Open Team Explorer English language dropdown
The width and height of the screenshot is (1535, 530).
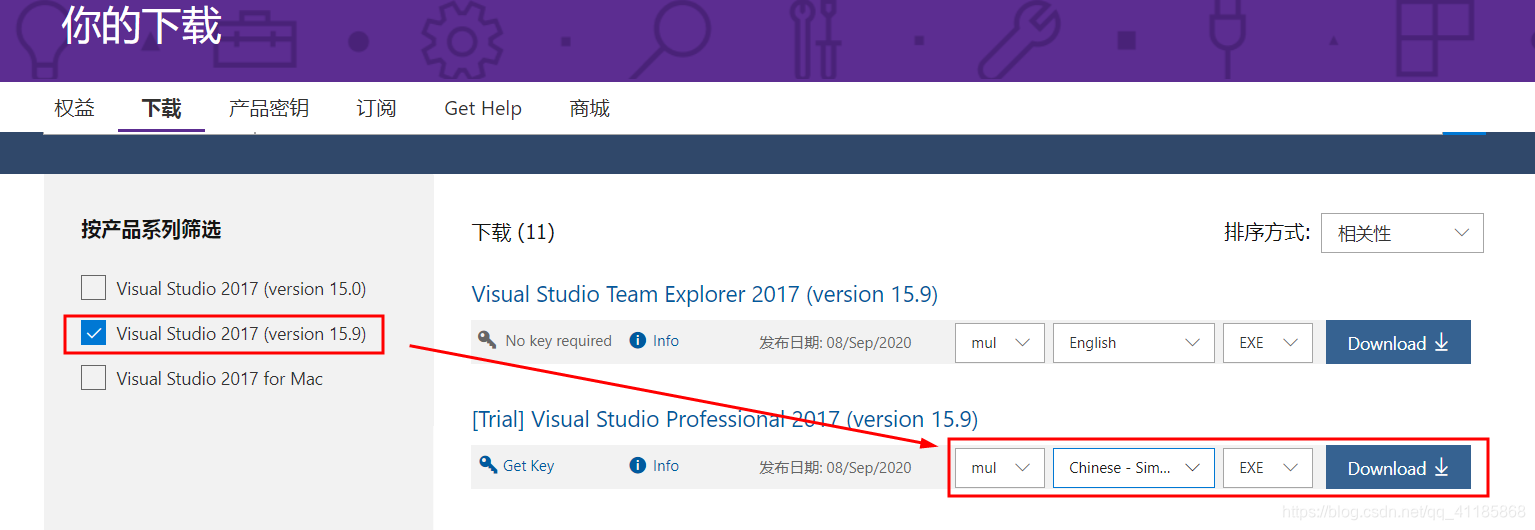pyautogui.click(x=1134, y=342)
